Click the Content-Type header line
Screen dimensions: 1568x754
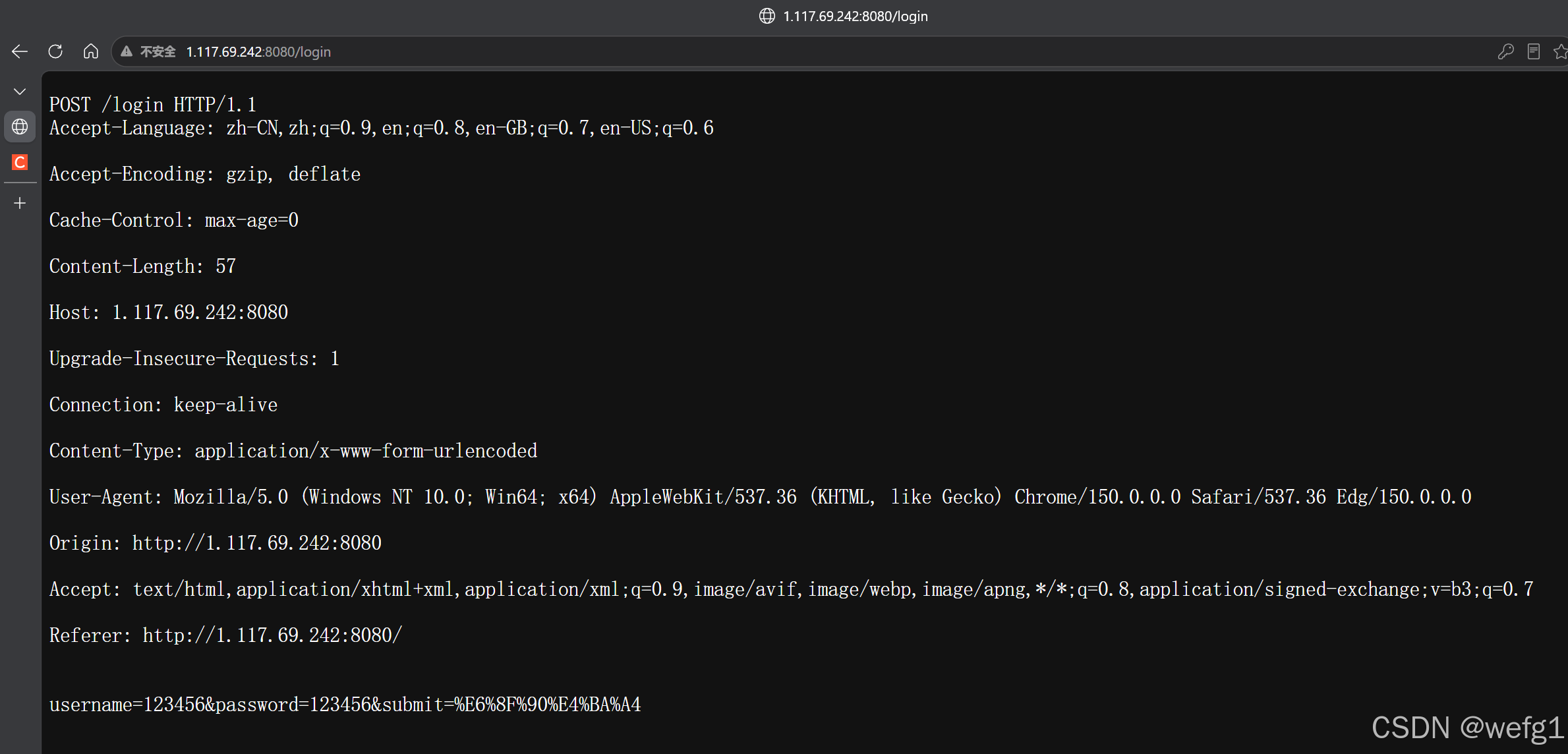coord(293,451)
